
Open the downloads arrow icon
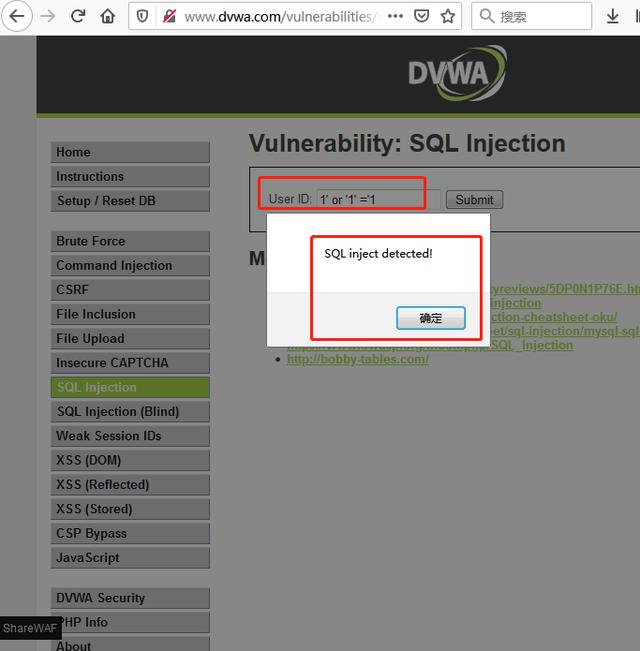pos(613,16)
